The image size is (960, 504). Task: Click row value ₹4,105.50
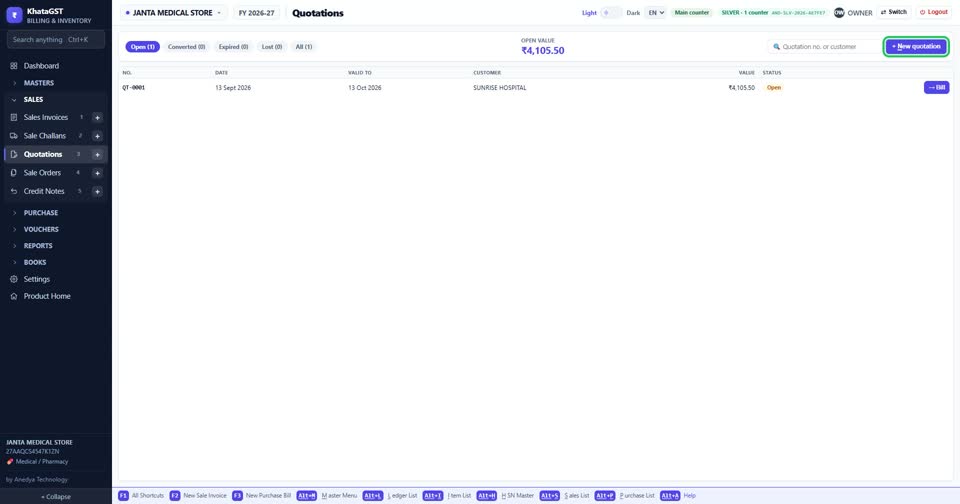[x=741, y=88]
